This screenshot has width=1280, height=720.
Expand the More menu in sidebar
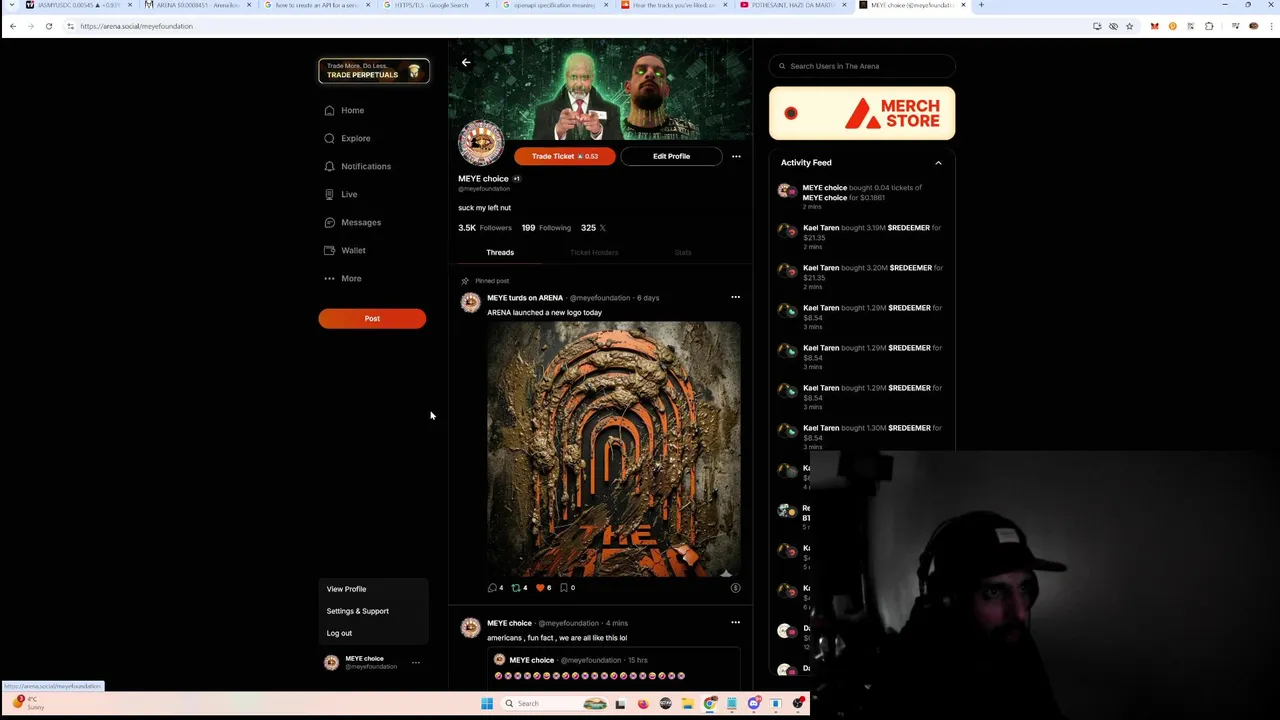[x=342, y=278]
